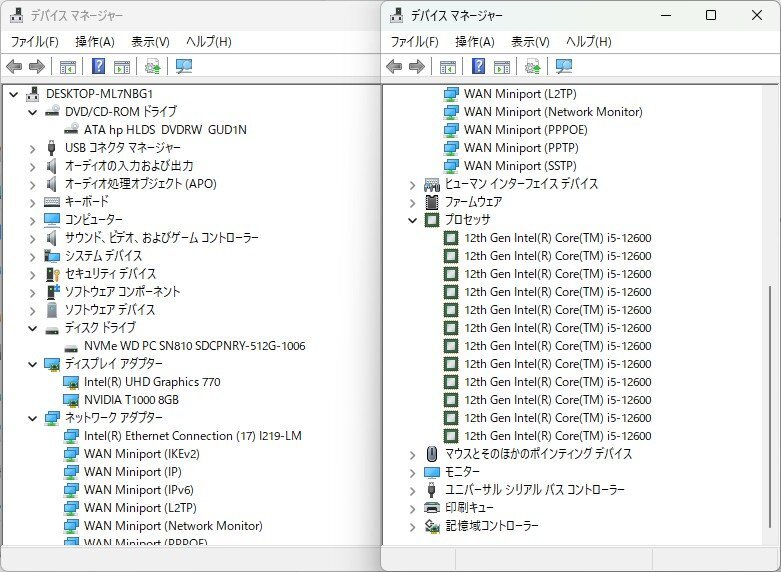
Task: Select WAN Miniport (IP) entry
Action: coord(132,472)
